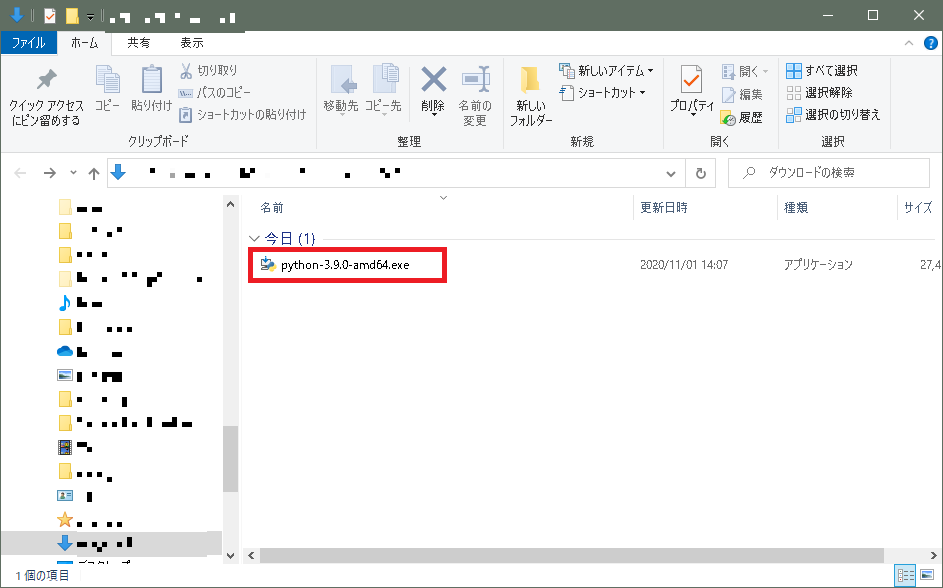Click the sidebar scroll-up arrow
The width and height of the screenshot is (943, 588).
point(230,205)
